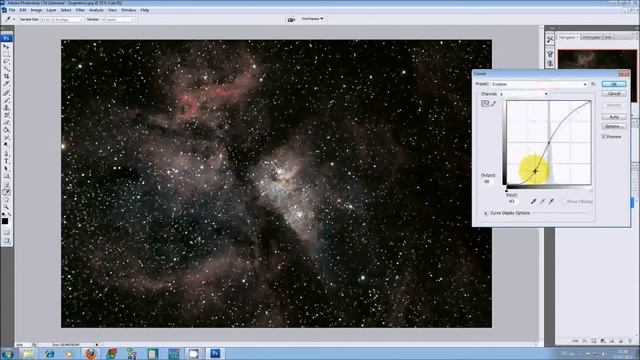Image resolution: width=640 pixels, height=360 pixels.
Task: Select the Pen tool
Action: [x=6, y=154]
